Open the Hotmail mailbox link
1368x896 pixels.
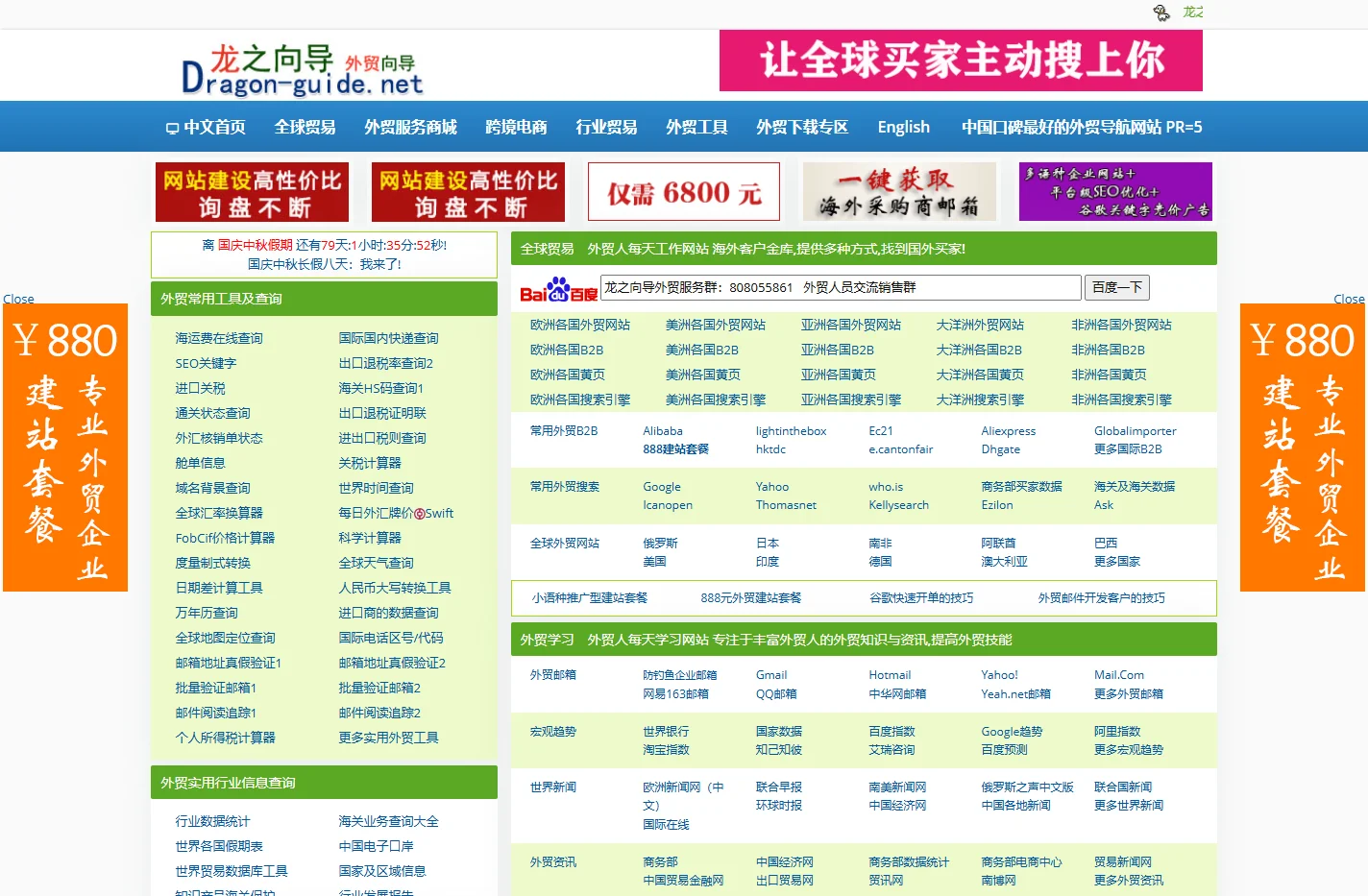[890, 675]
